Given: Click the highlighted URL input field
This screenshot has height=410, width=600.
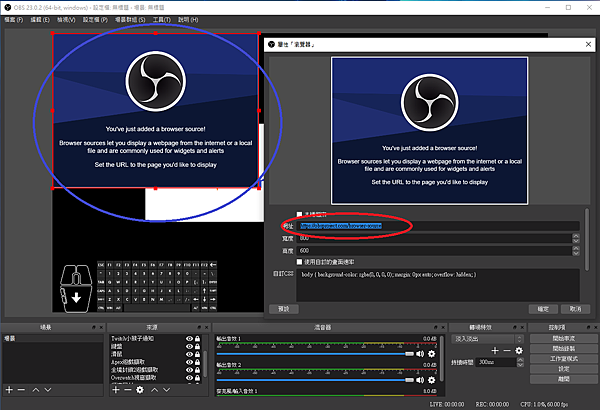Looking at the screenshot, I should 438,226.
